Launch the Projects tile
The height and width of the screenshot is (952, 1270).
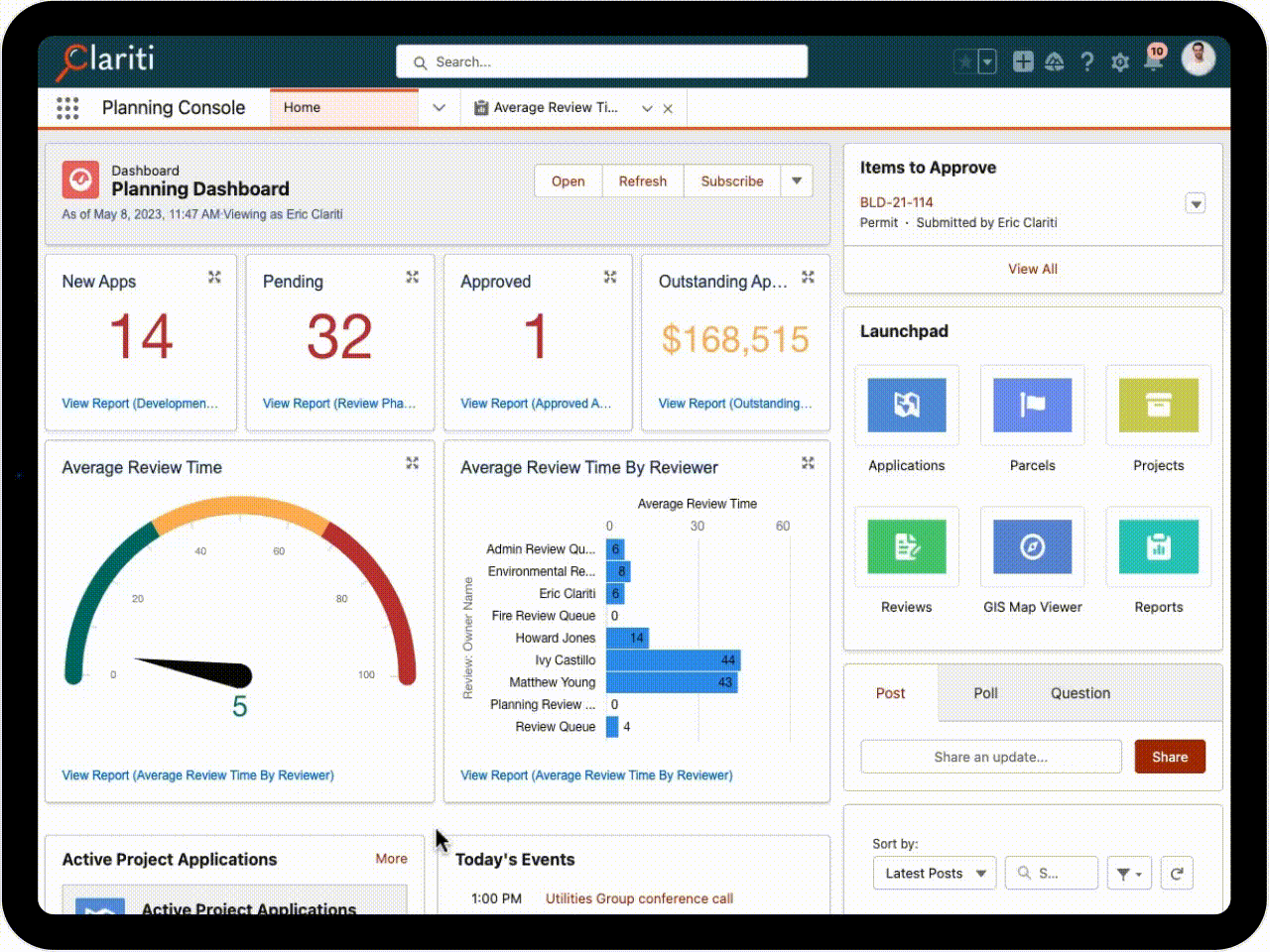point(1158,406)
